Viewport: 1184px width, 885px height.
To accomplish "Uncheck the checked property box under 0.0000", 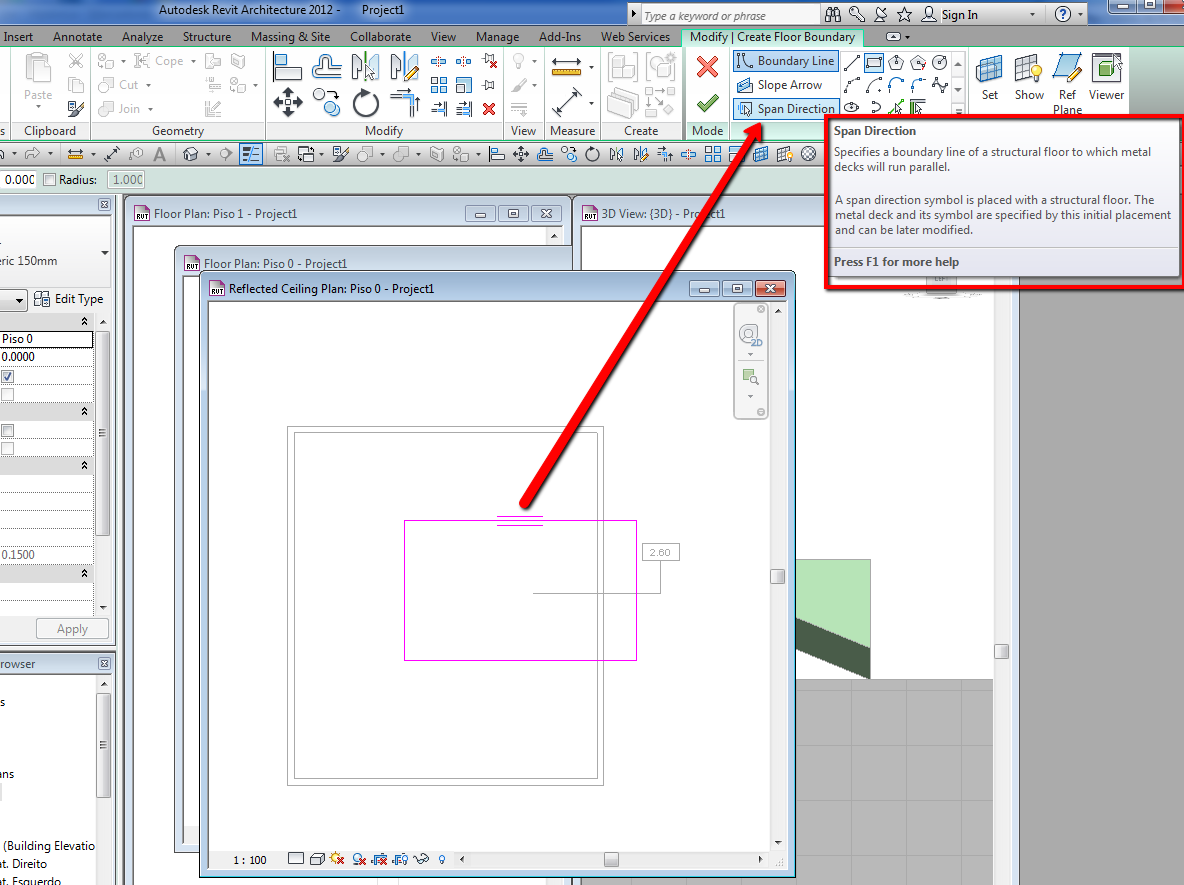I will [x=8, y=377].
